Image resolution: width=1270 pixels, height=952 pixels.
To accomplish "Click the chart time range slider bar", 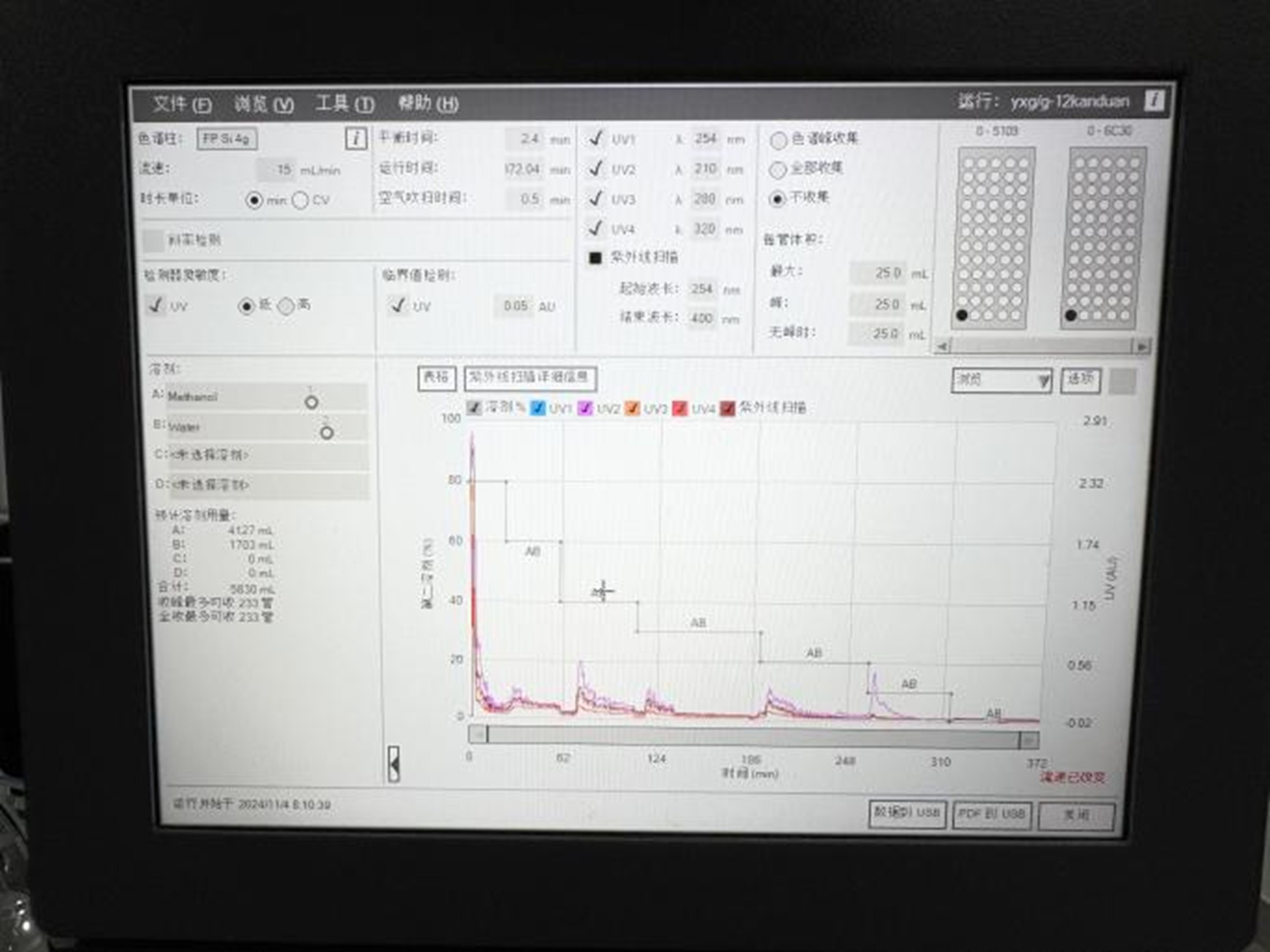I will (753, 736).
